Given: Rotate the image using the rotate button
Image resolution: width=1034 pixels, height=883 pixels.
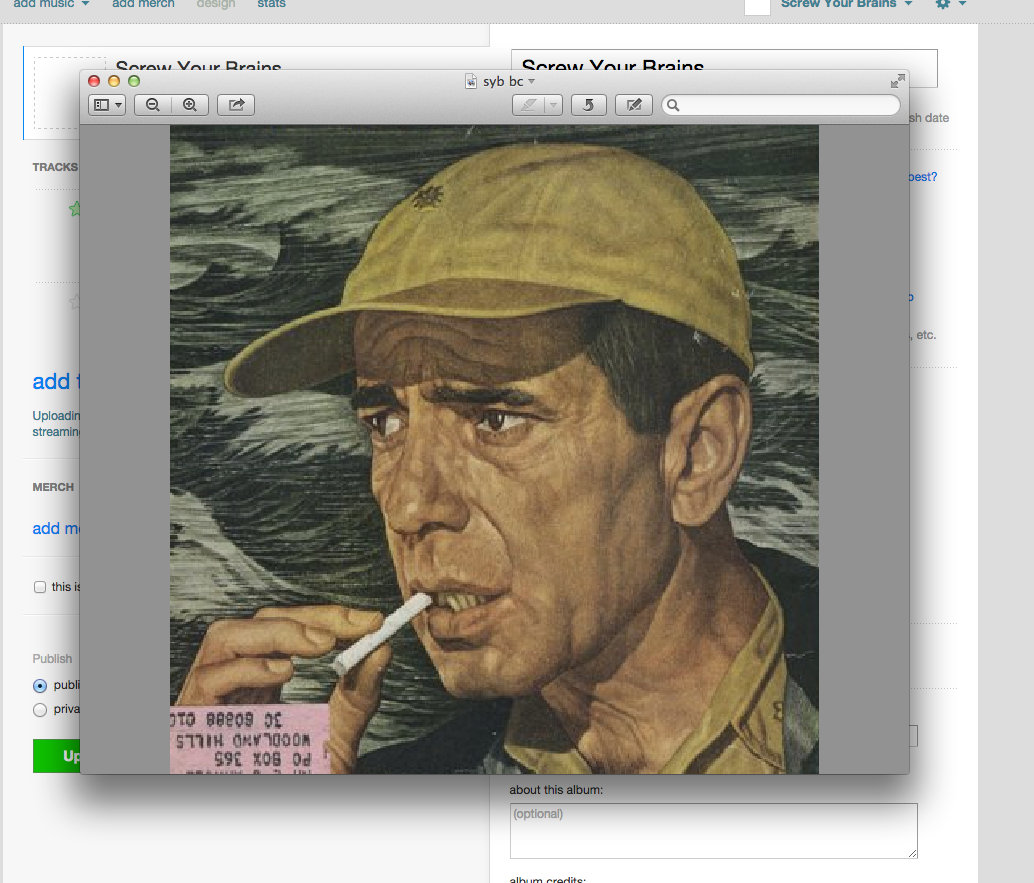Looking at the screenshot, I should point(589,105).
